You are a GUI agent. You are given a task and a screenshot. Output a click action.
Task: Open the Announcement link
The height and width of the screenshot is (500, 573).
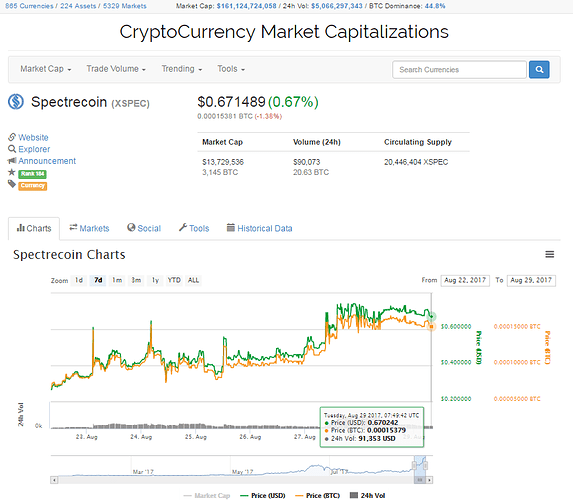pos(47,161)
